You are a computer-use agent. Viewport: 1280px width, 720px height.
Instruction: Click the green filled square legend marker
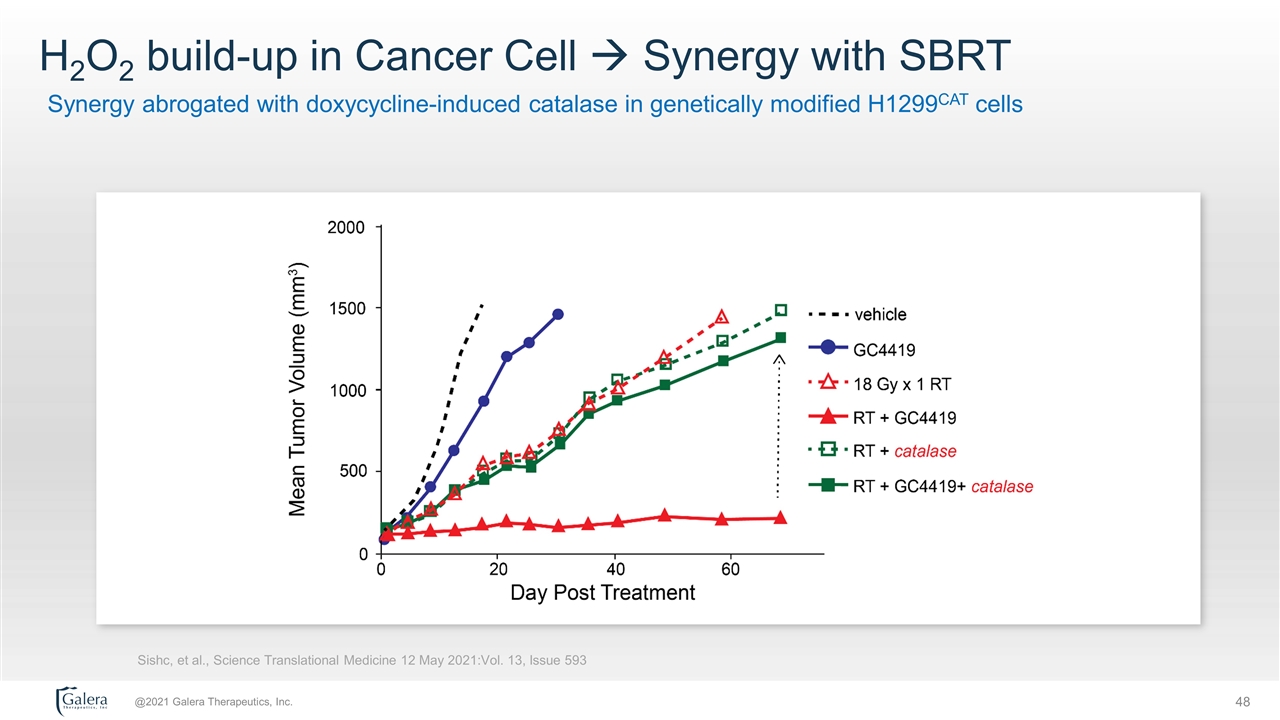point(829,486)
